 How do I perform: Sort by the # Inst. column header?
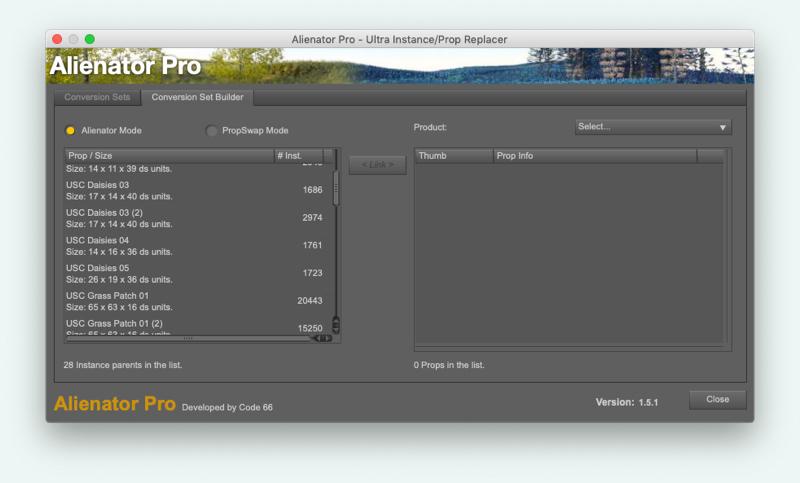pyautogui.click(x=298, y=156)
